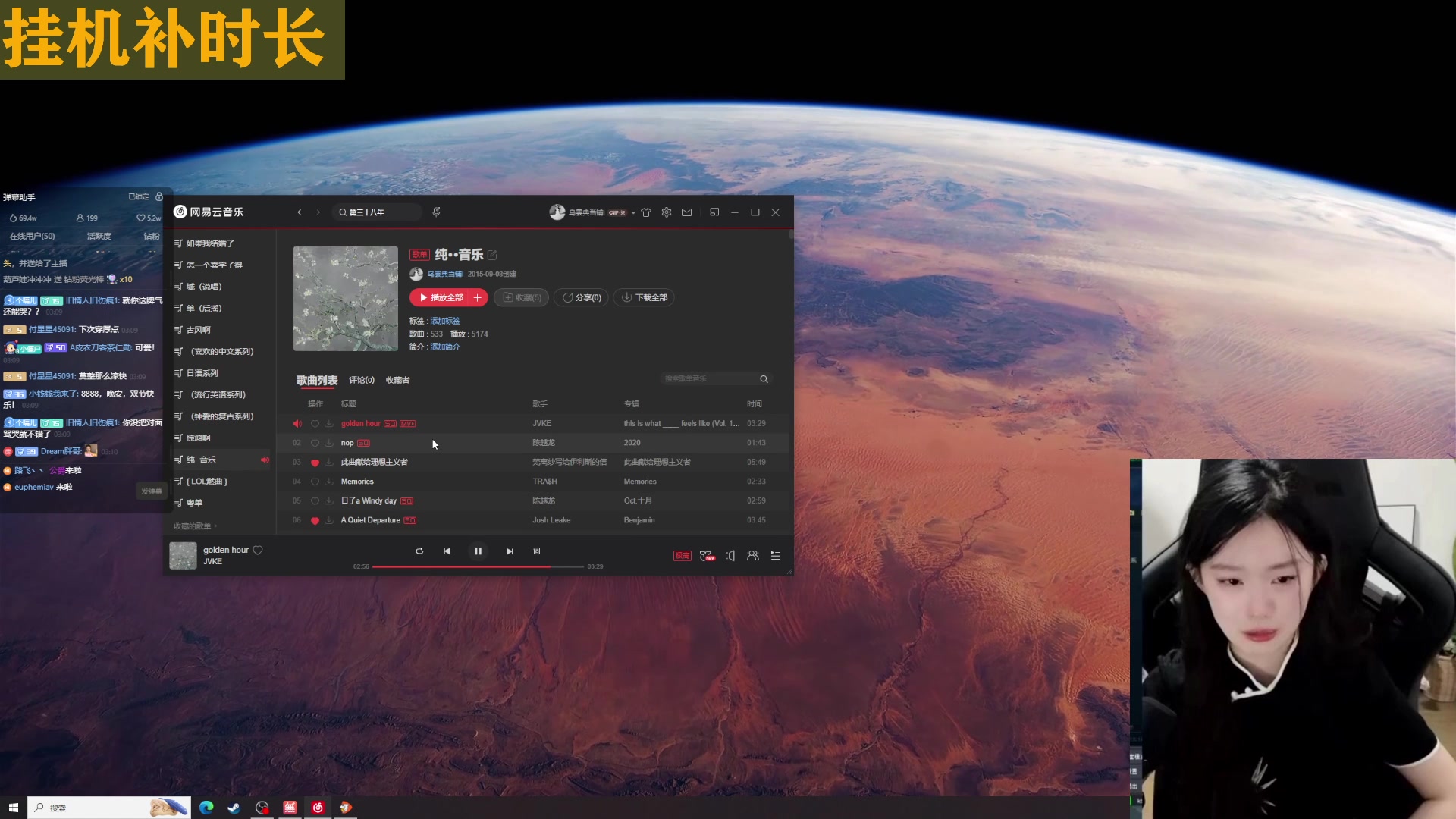Expand 收藏的歌单 section
The image size is (1456, 819).
196,526
